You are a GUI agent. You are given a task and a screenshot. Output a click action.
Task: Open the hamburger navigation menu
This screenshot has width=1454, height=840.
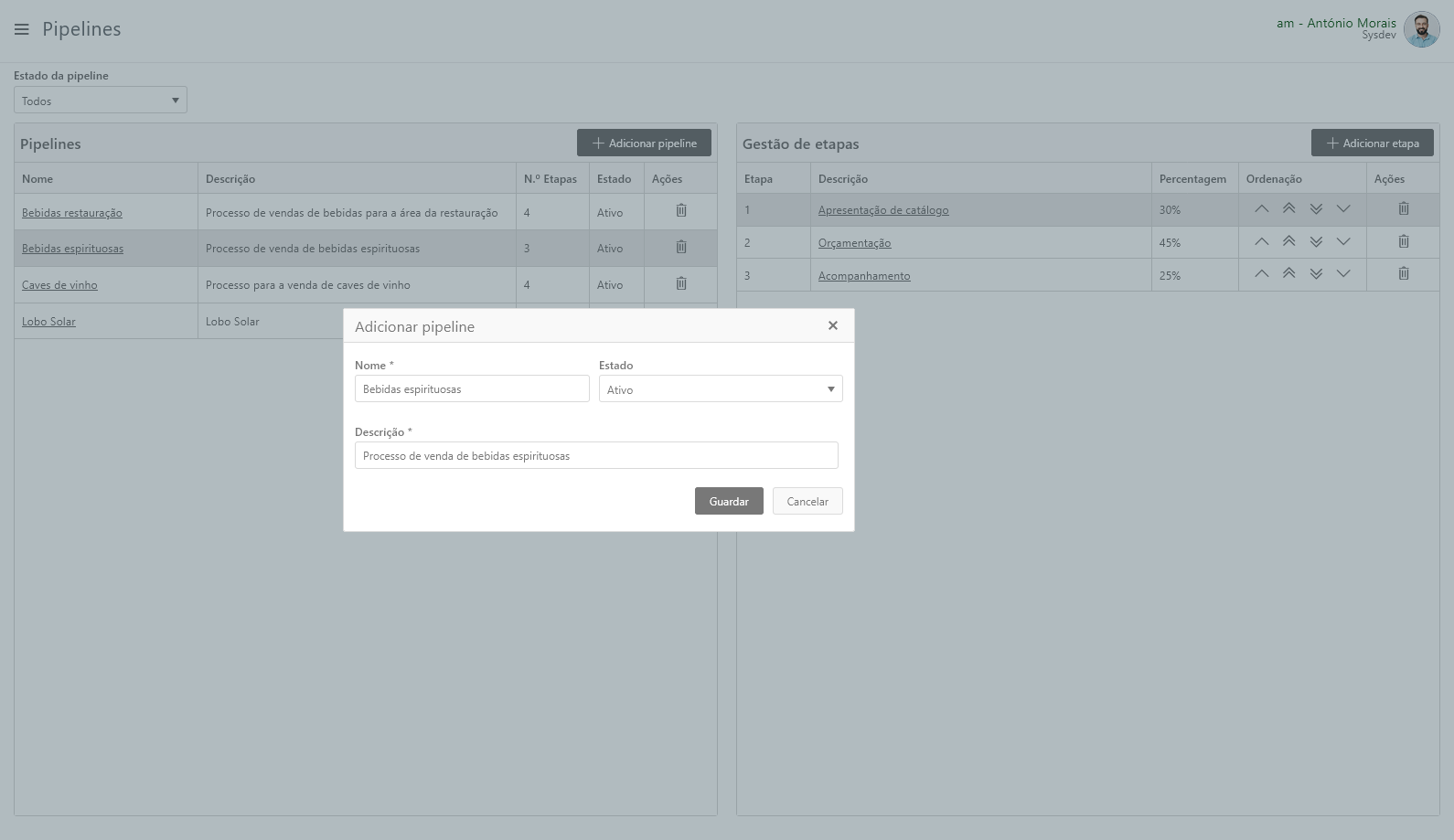click(22, 29)
